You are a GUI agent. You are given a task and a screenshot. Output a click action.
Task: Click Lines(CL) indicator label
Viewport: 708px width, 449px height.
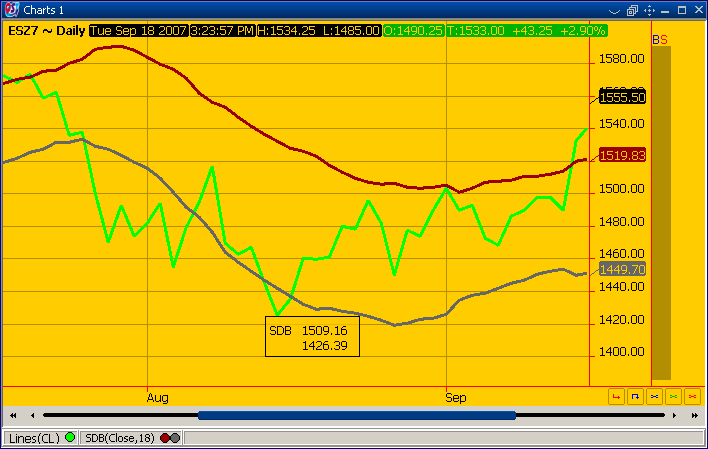[x=34, y=438]
